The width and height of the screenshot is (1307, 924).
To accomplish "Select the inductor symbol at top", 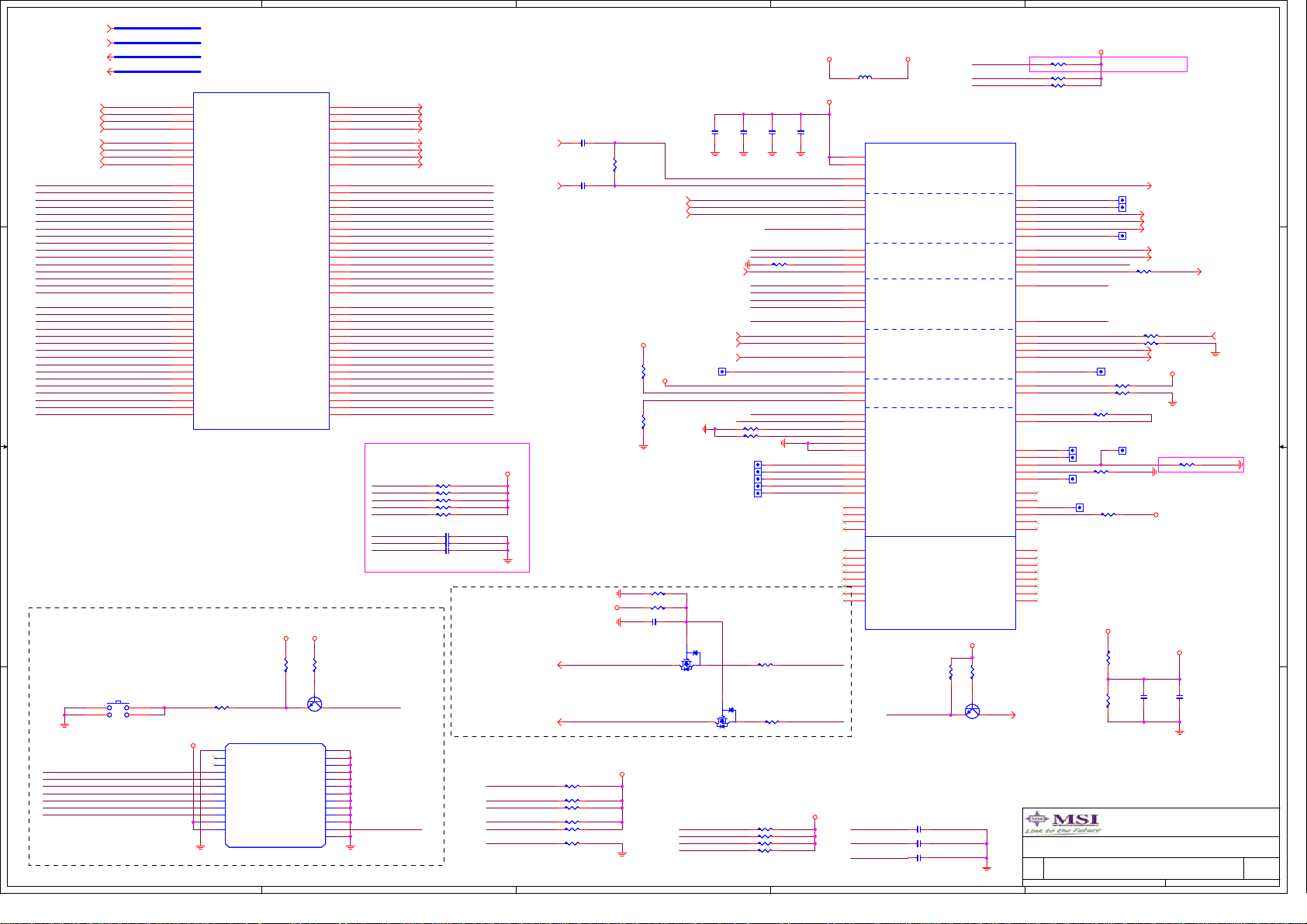I will (865, 77).
